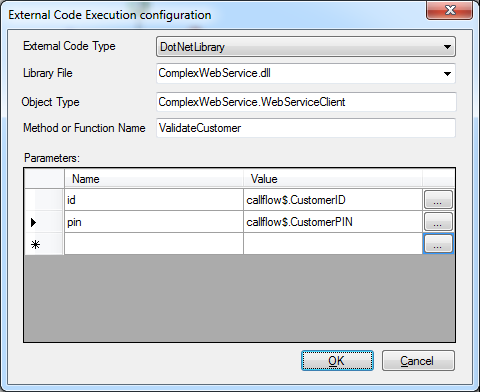
Task: Click the Name column header
Action: pos(154,179)
